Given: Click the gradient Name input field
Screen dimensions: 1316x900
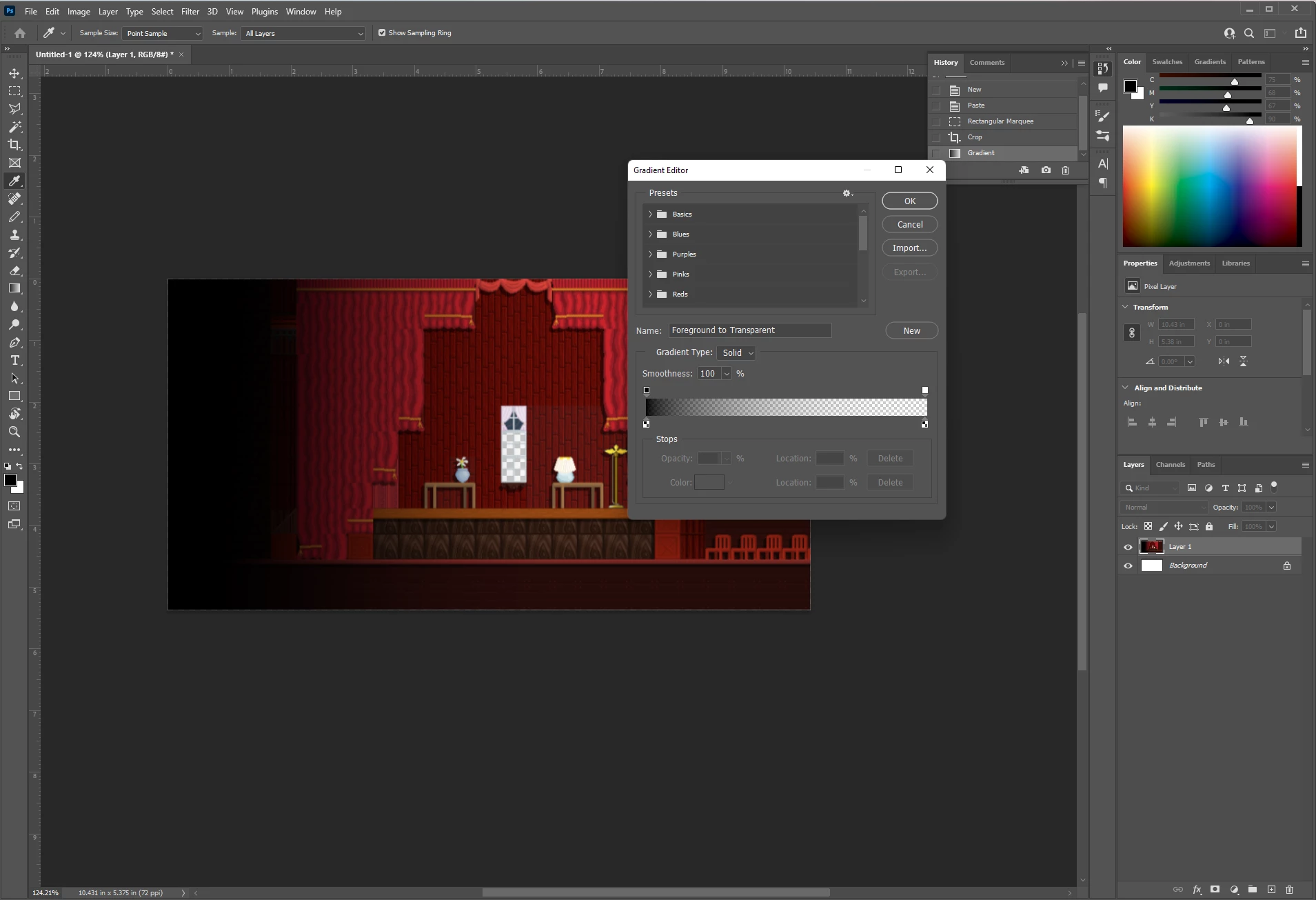Looking at the screenshot, I should tap(750, 330).
